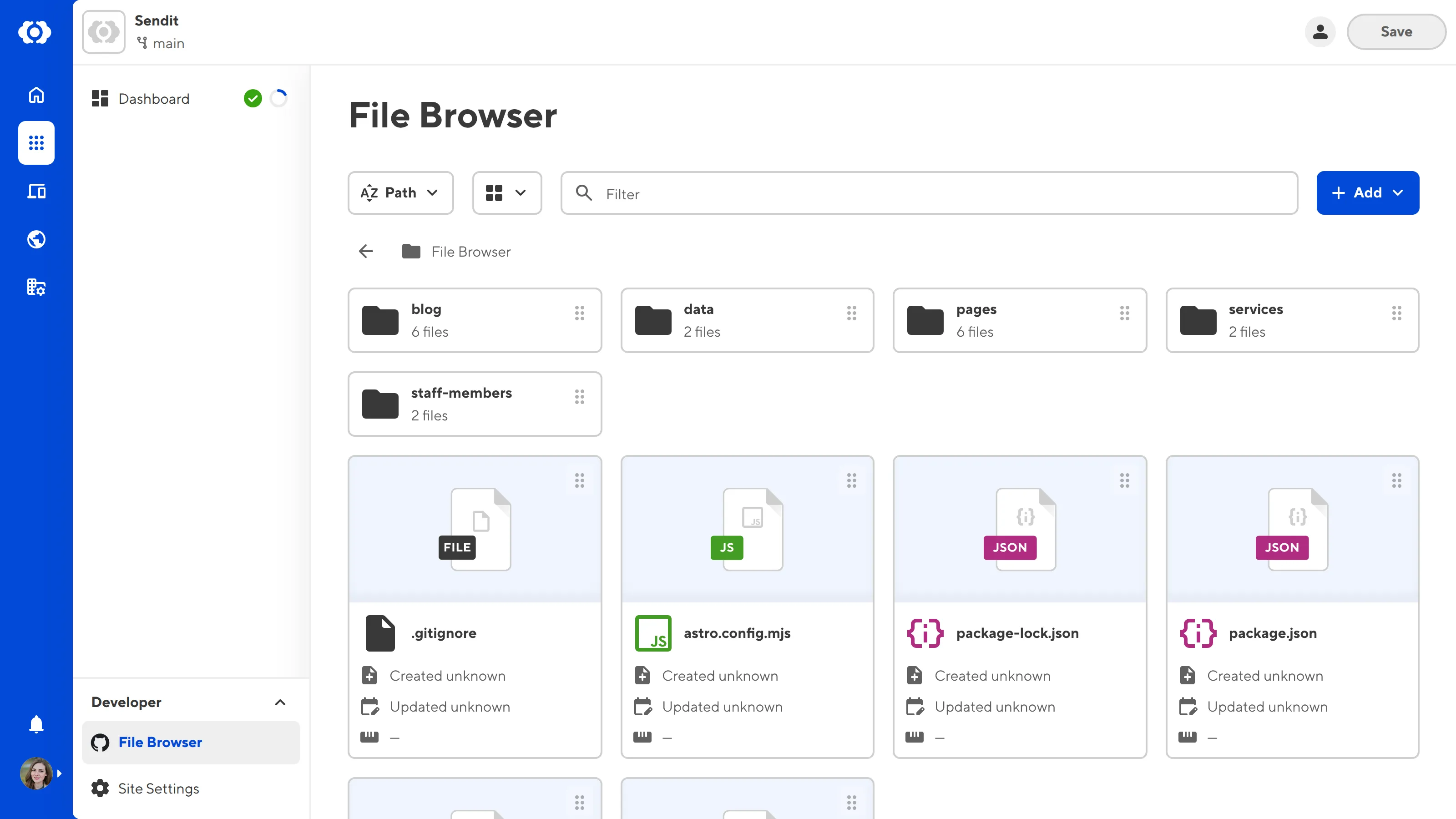Screen dimensions: 1456x819
Task: Click the user account icon in the top bar
Action: point(1320,32)
